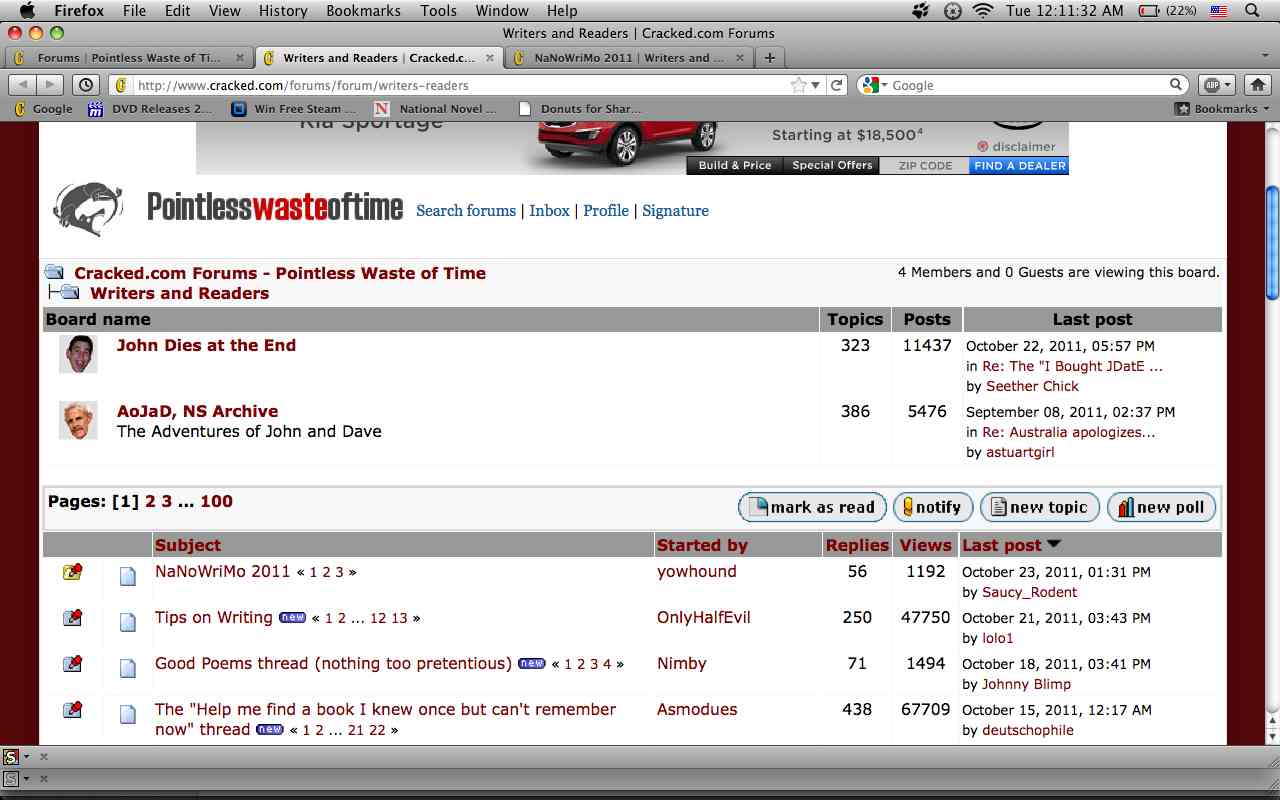The height and width of the screenshot is (800, 1280).
Task: Open the Inbox link
Action: 549,211
